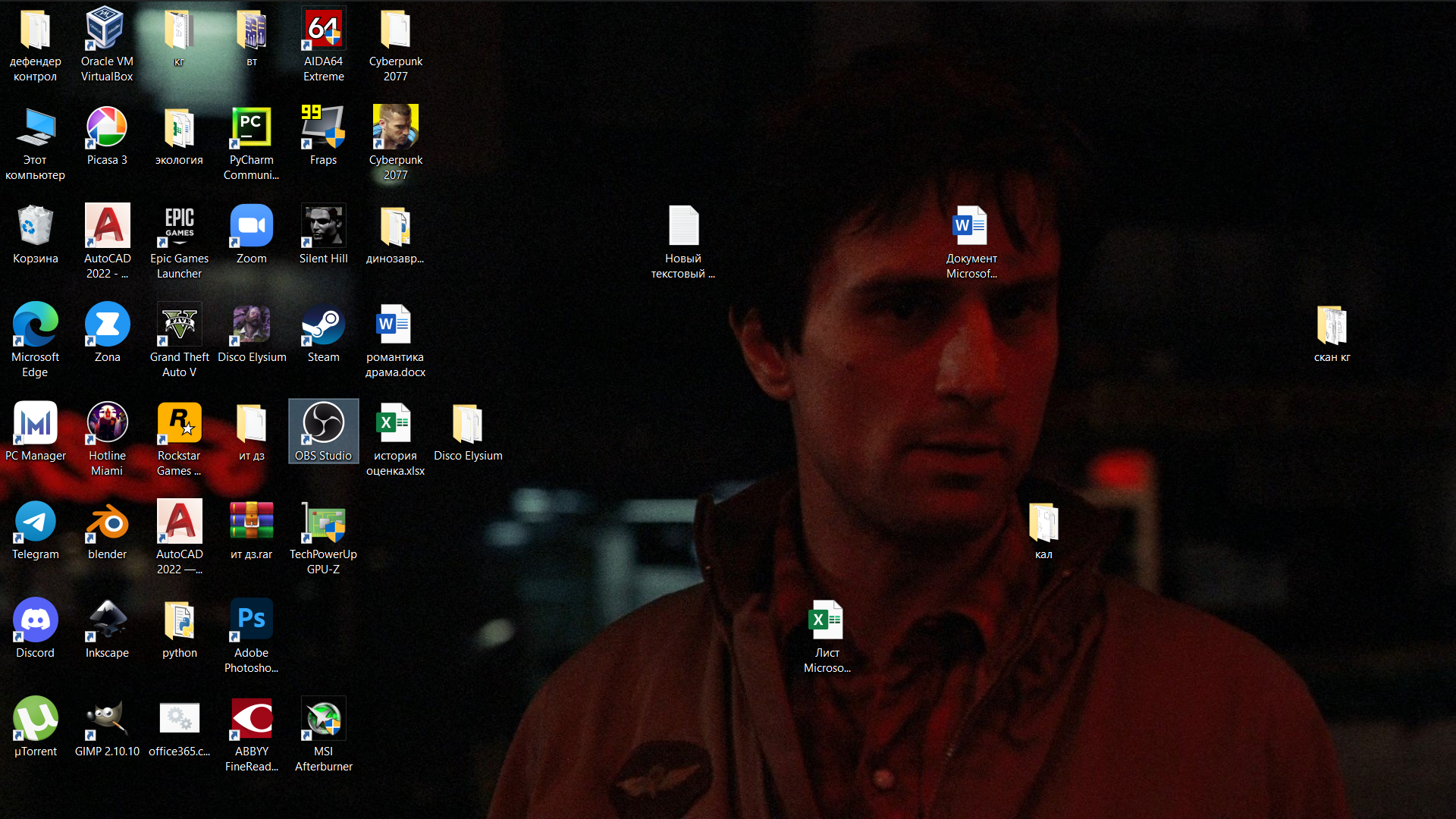1456x819 pixels.
Task: Click AutoCAD 2022 shortcut beside blender
Action: tap(179, 537)
